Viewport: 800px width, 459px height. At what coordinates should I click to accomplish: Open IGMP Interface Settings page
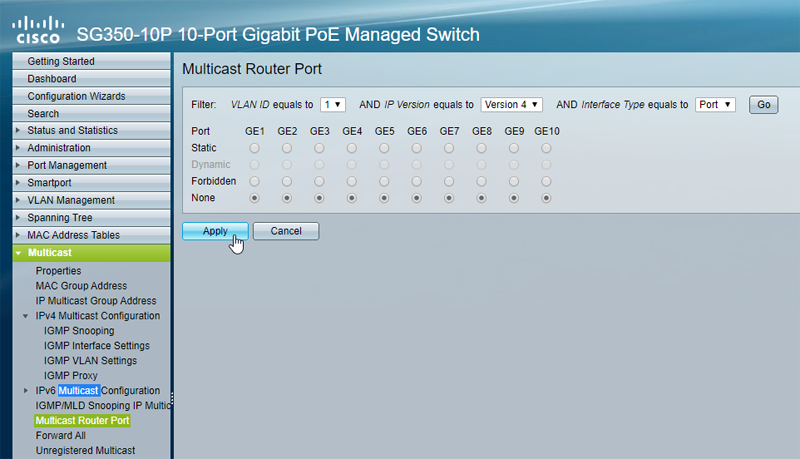tap(97, 346)
